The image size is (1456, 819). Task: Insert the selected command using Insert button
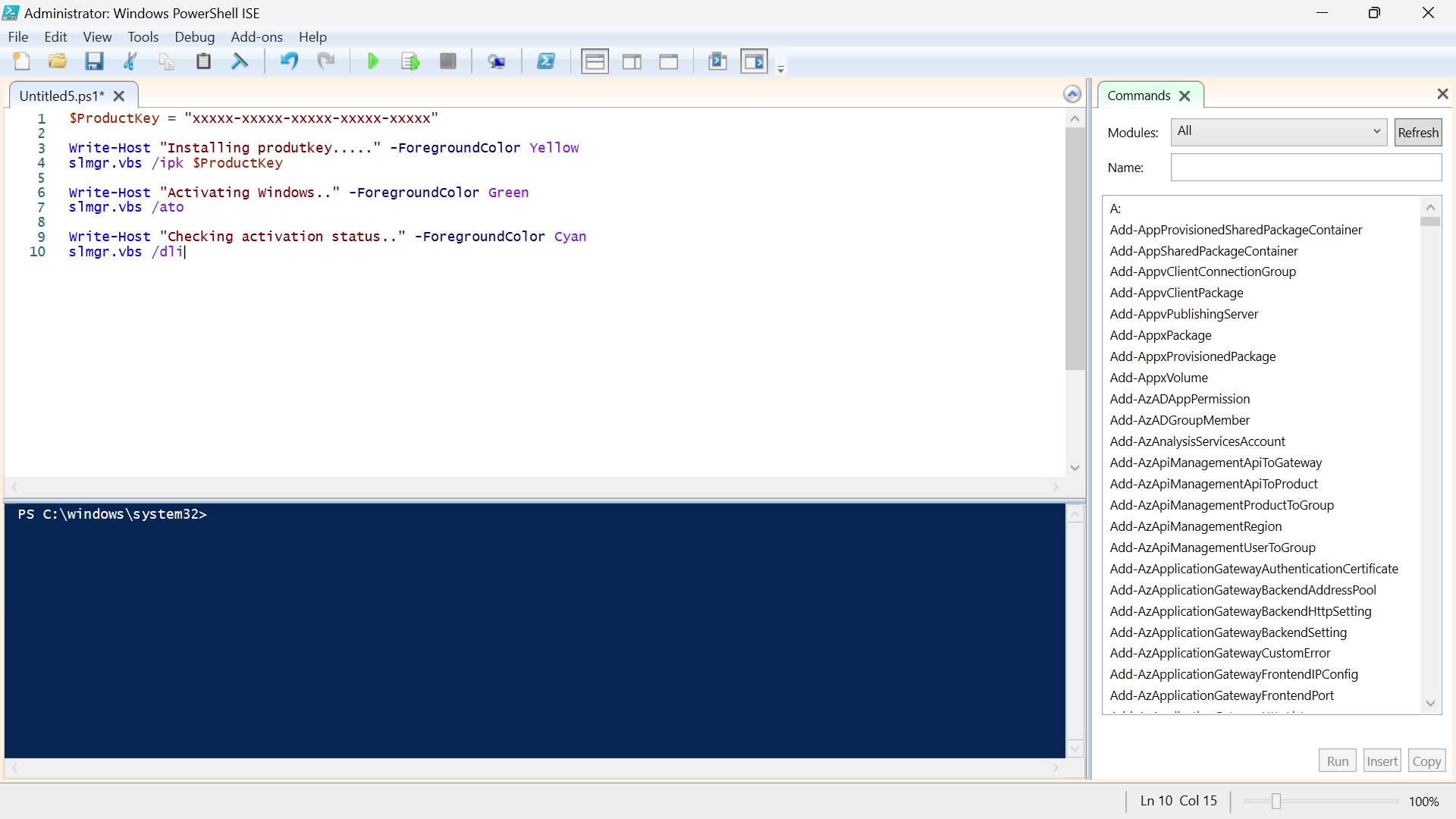[x=1382, y=760]
